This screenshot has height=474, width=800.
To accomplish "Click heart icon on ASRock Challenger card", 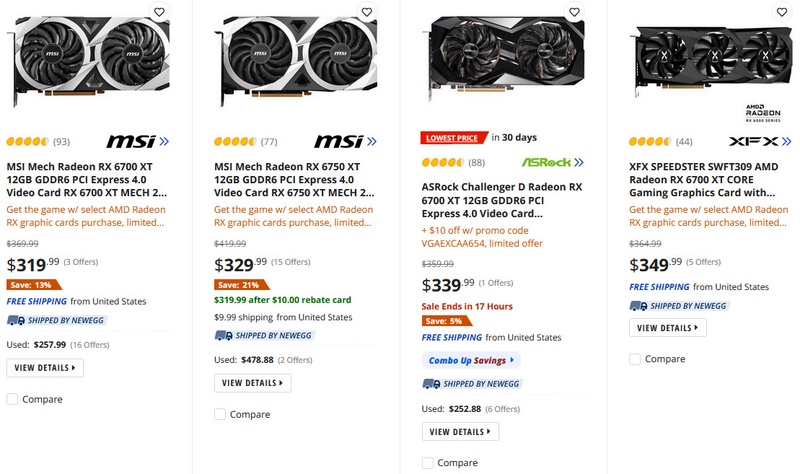I will click(574, 13).
